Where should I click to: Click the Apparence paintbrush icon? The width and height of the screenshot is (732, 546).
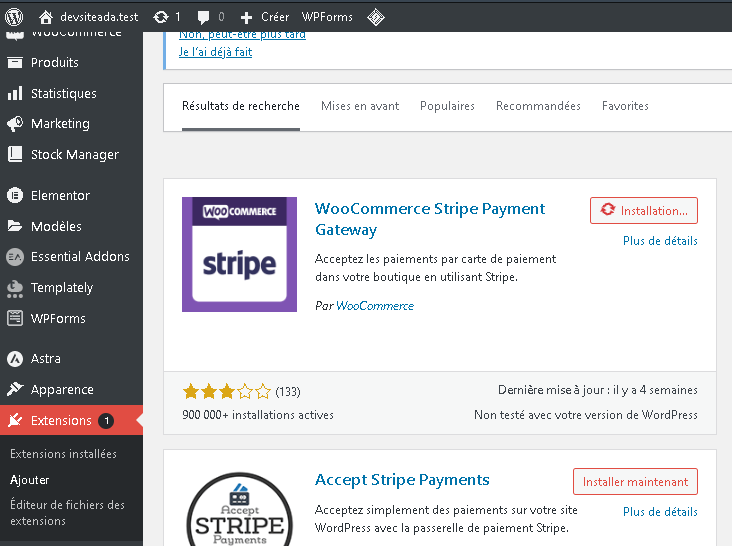tap(15, 389)
